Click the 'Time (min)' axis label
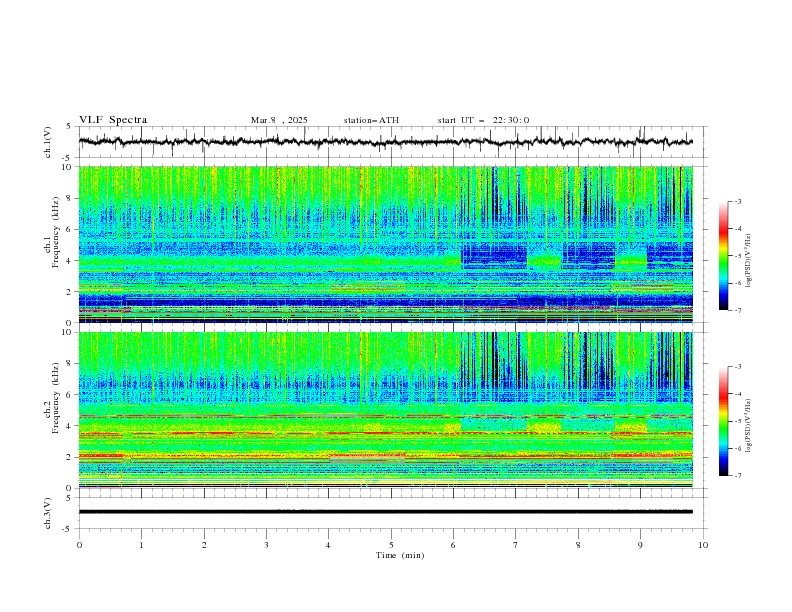 [x=400, y=555]
